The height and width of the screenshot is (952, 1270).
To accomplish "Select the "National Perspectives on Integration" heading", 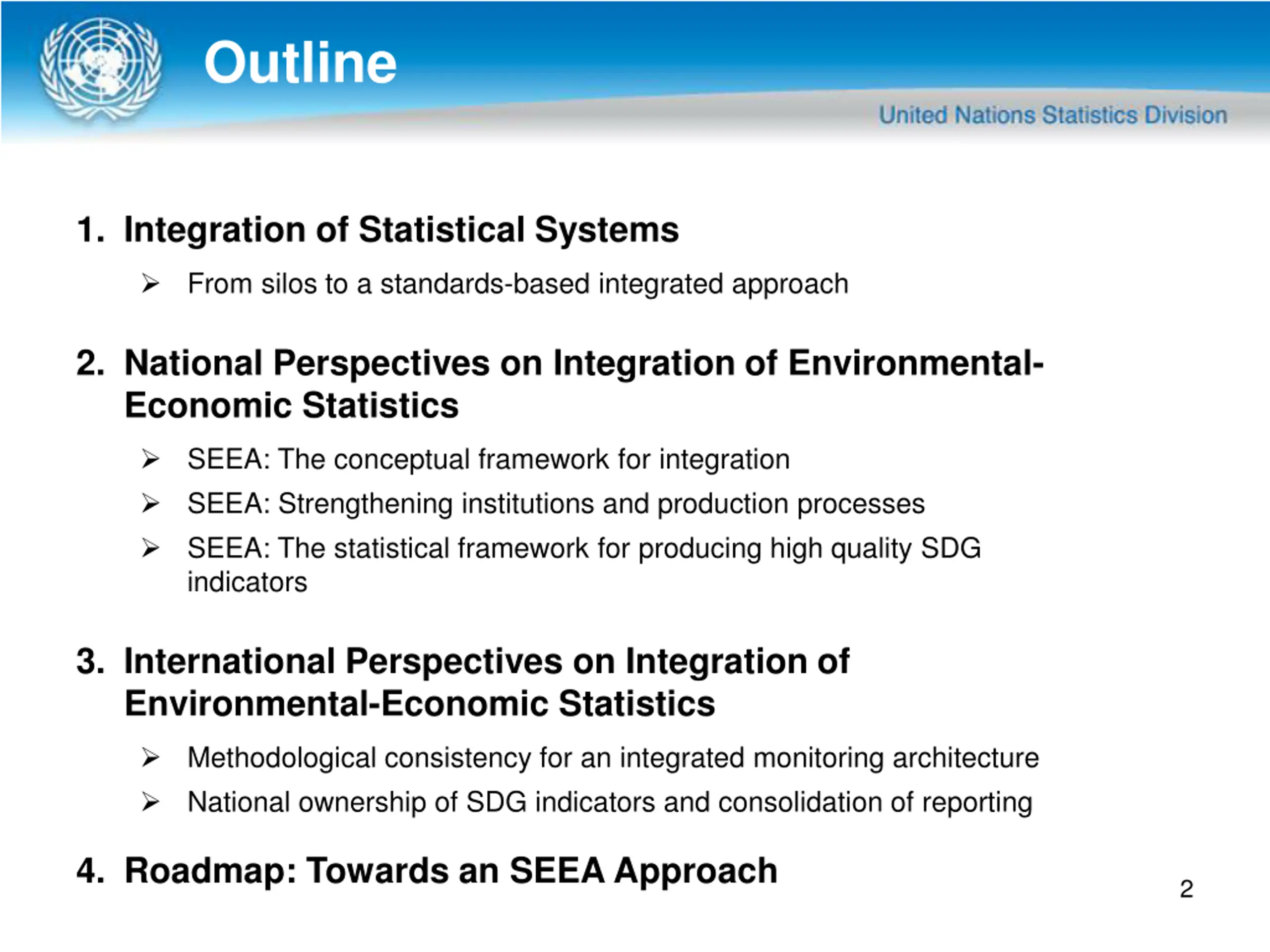I will coord(583,384).
